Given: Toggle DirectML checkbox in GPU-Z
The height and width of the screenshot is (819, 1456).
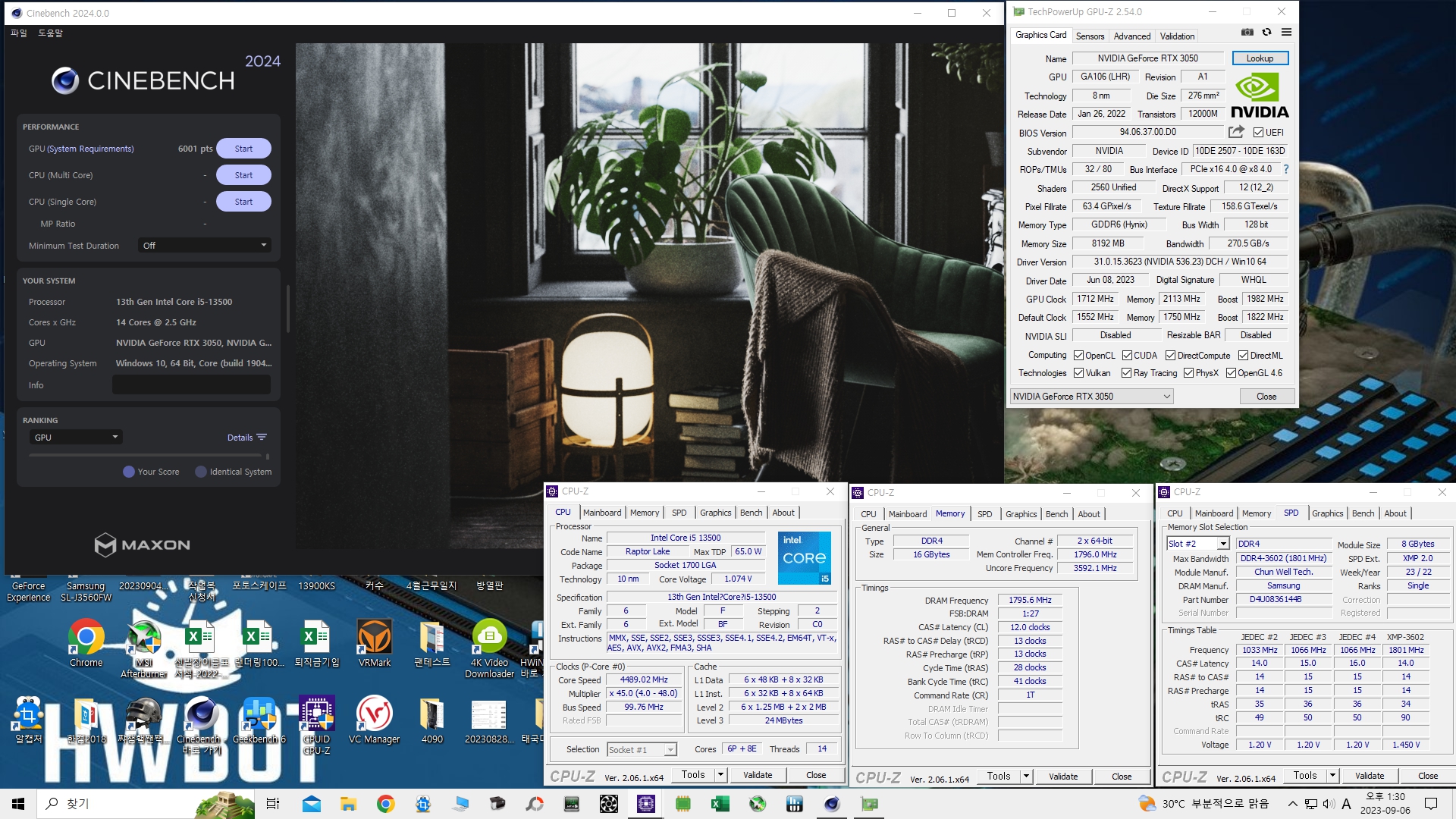Looking at the screenshot, I should click(x=1243, y=355).
